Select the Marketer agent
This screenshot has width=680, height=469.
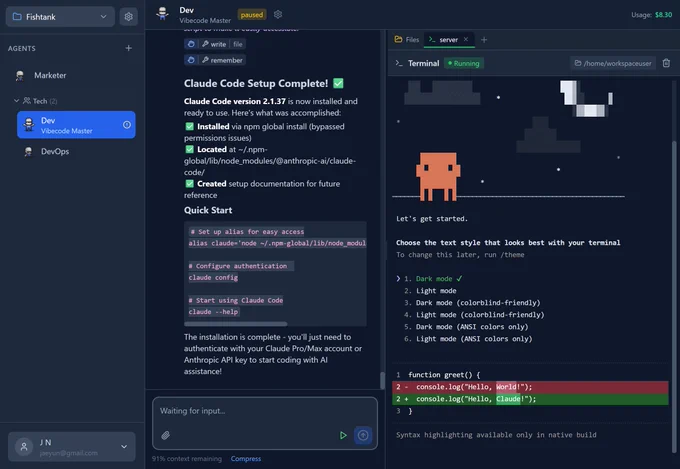[x=50, y=75]
